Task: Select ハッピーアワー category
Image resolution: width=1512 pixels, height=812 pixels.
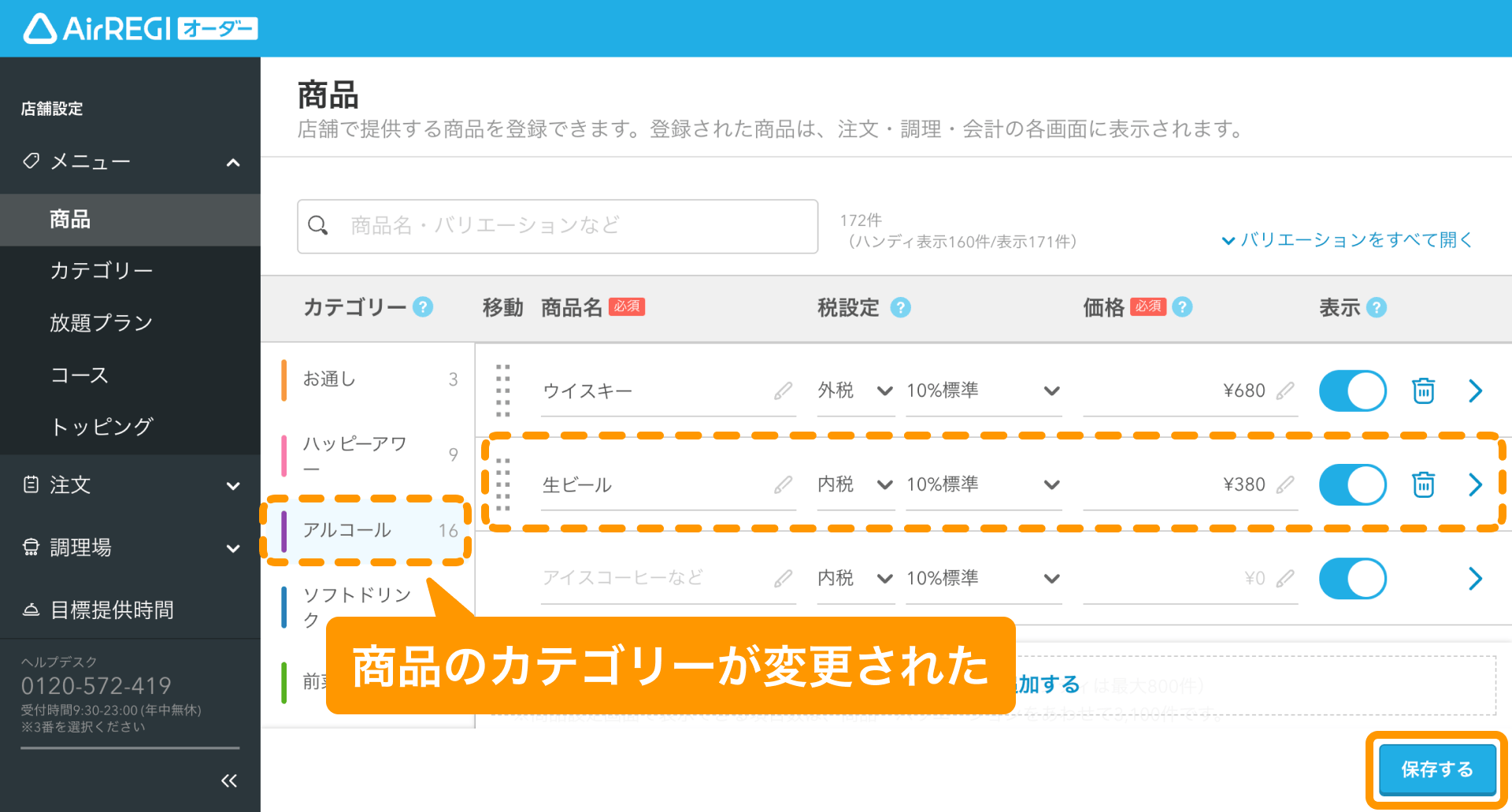Action: (x=369, y=455)
